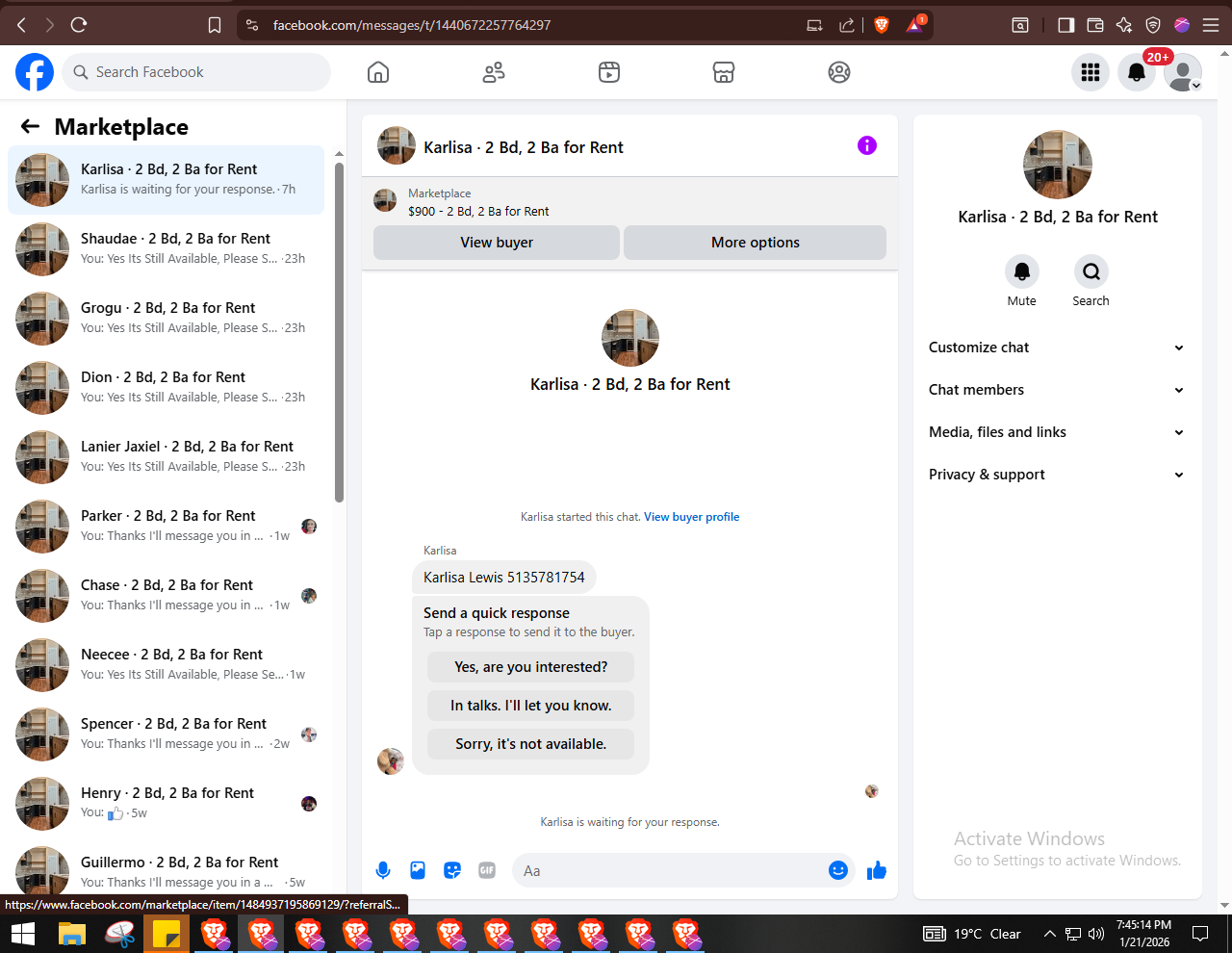Open the Marketplace storefront icon
This screenshot has height=953, width=1232.
[x=724, y=72]
